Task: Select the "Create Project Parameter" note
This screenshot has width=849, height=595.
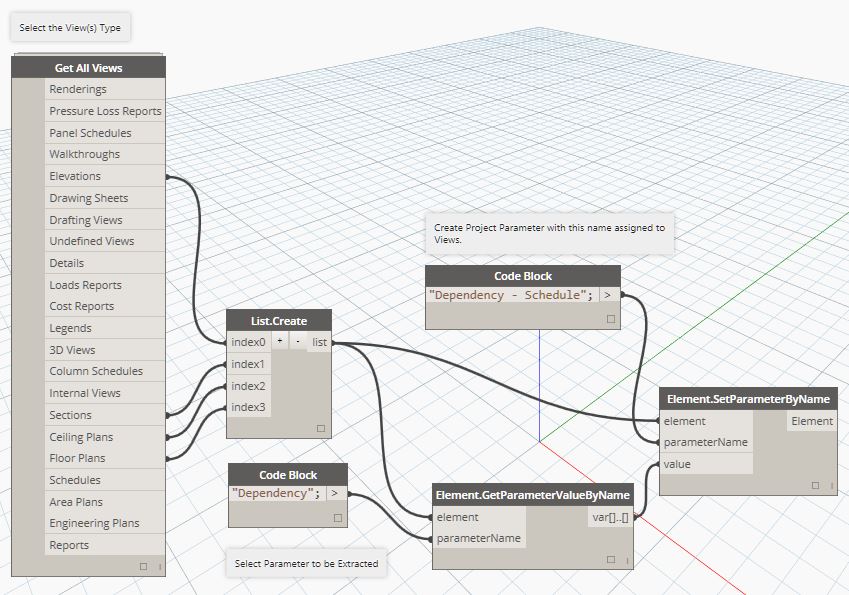Action: tap(550, 233)
